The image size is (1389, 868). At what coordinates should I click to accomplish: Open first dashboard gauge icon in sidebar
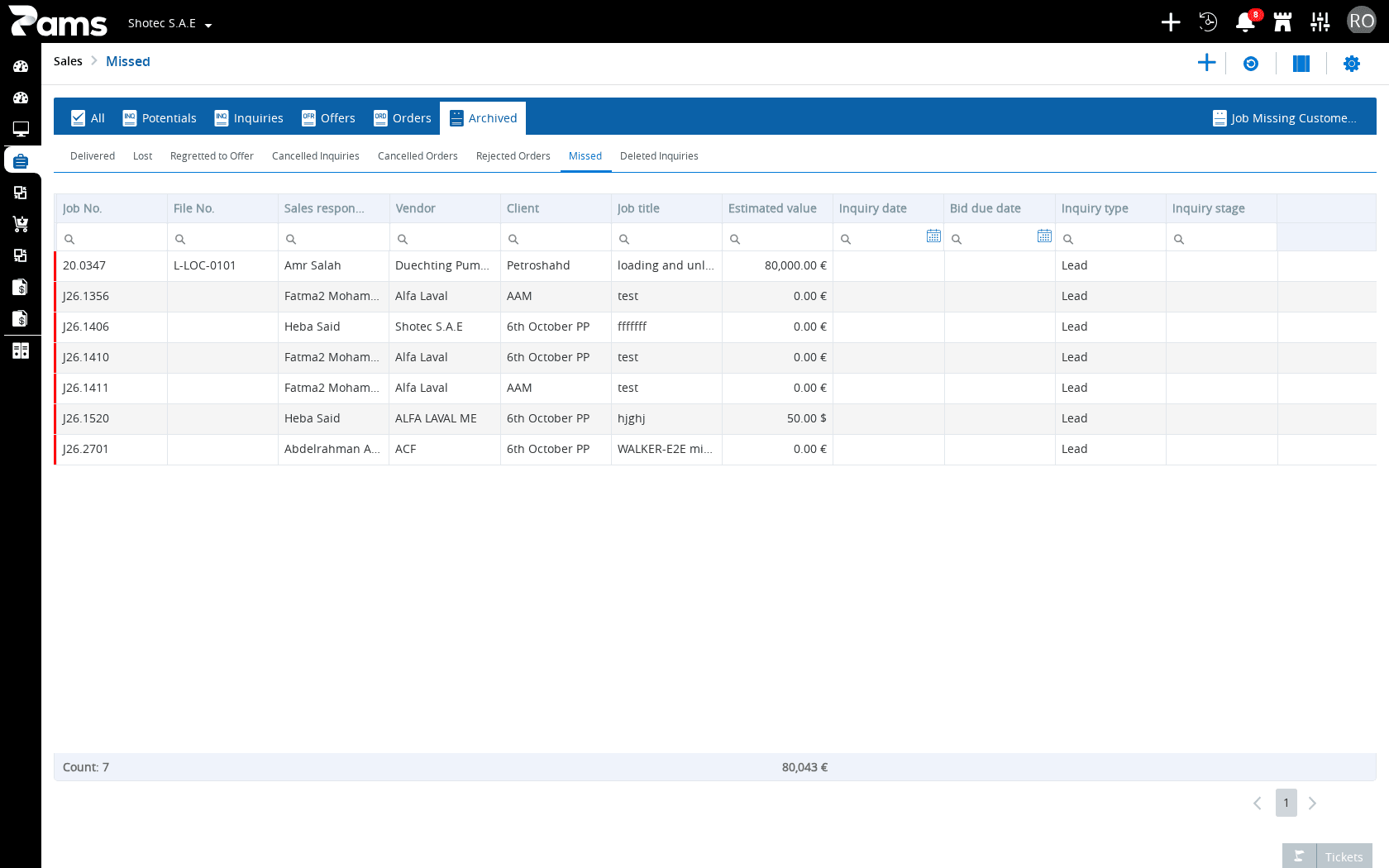(21, 66)
